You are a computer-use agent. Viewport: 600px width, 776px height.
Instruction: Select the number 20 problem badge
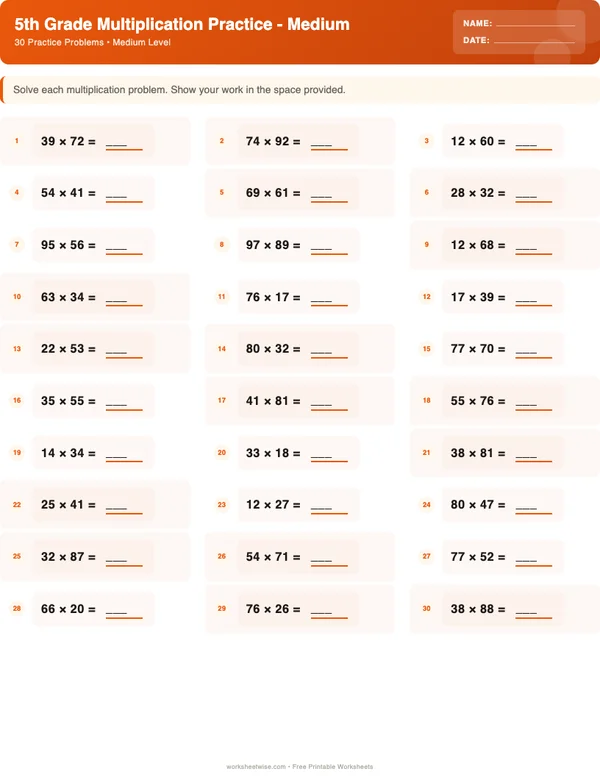click(x=222, y=453)
